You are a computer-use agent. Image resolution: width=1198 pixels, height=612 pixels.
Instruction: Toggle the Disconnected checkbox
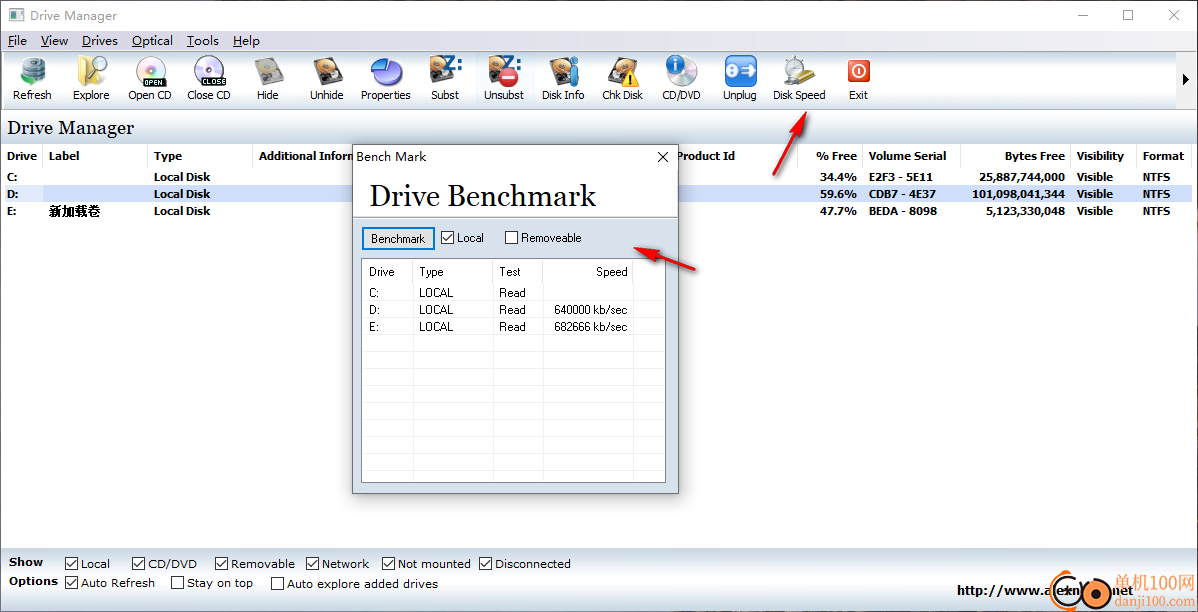525,564
